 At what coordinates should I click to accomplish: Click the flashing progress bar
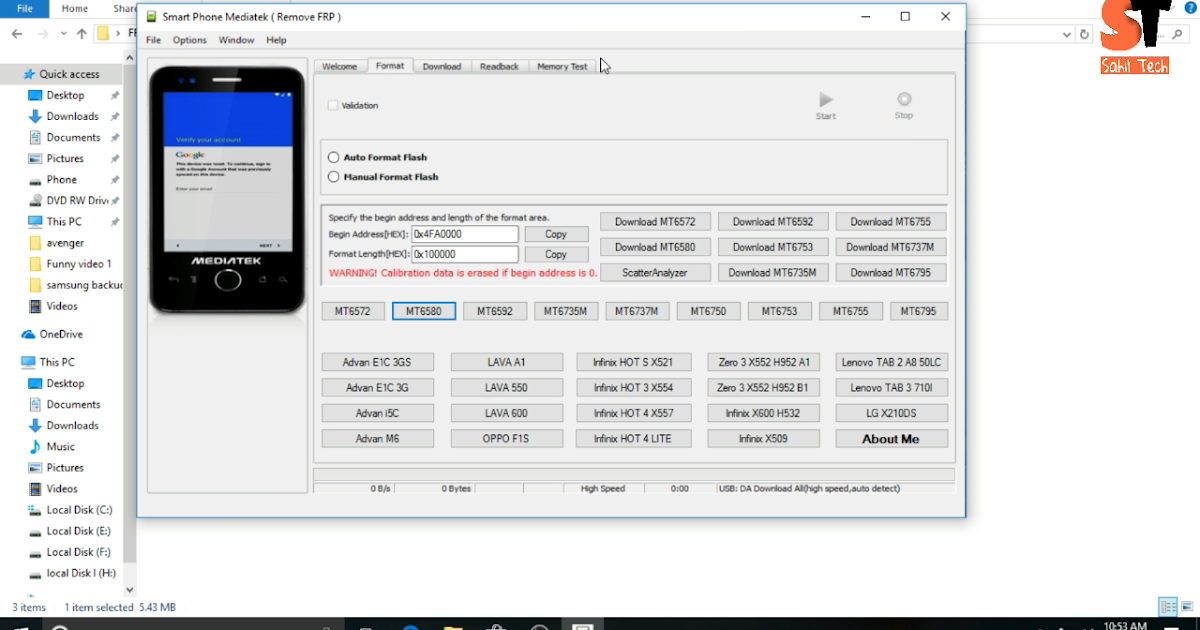pos(634,475)
